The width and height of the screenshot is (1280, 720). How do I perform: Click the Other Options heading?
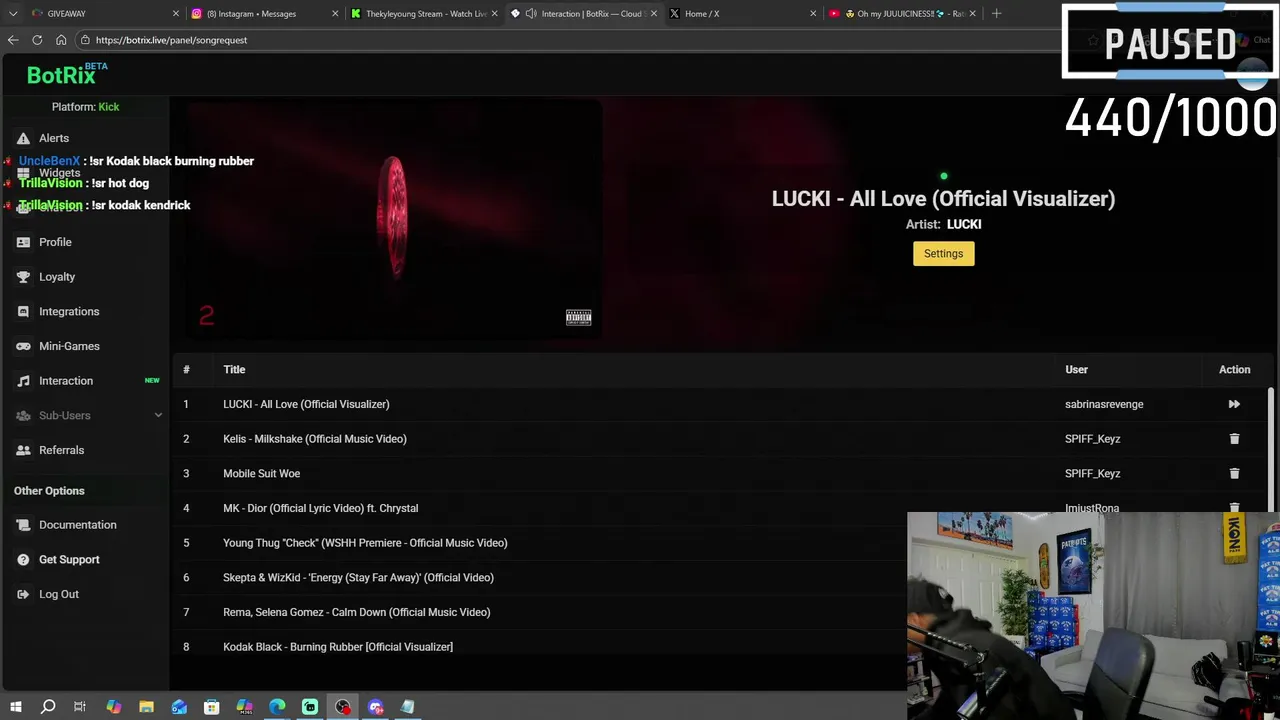pyautogui.click(x=49, y=491)
